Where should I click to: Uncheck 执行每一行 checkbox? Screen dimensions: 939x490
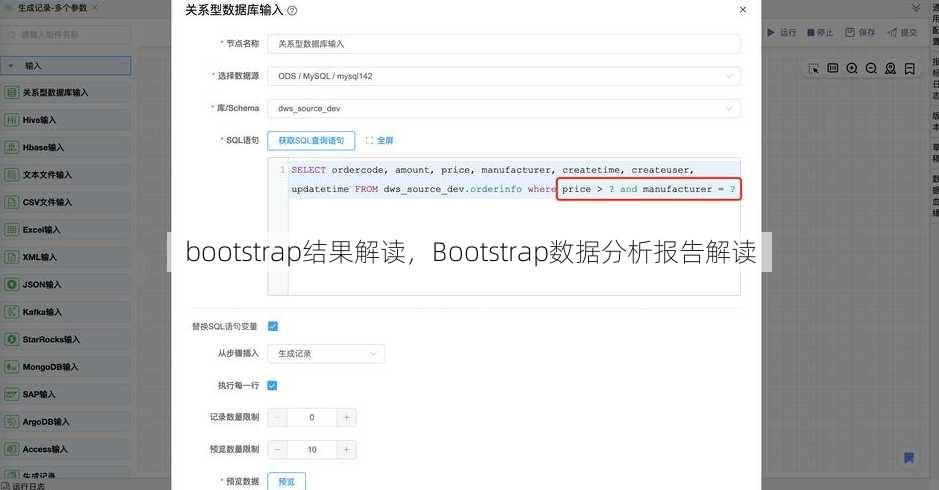click(x=272, y=385)
